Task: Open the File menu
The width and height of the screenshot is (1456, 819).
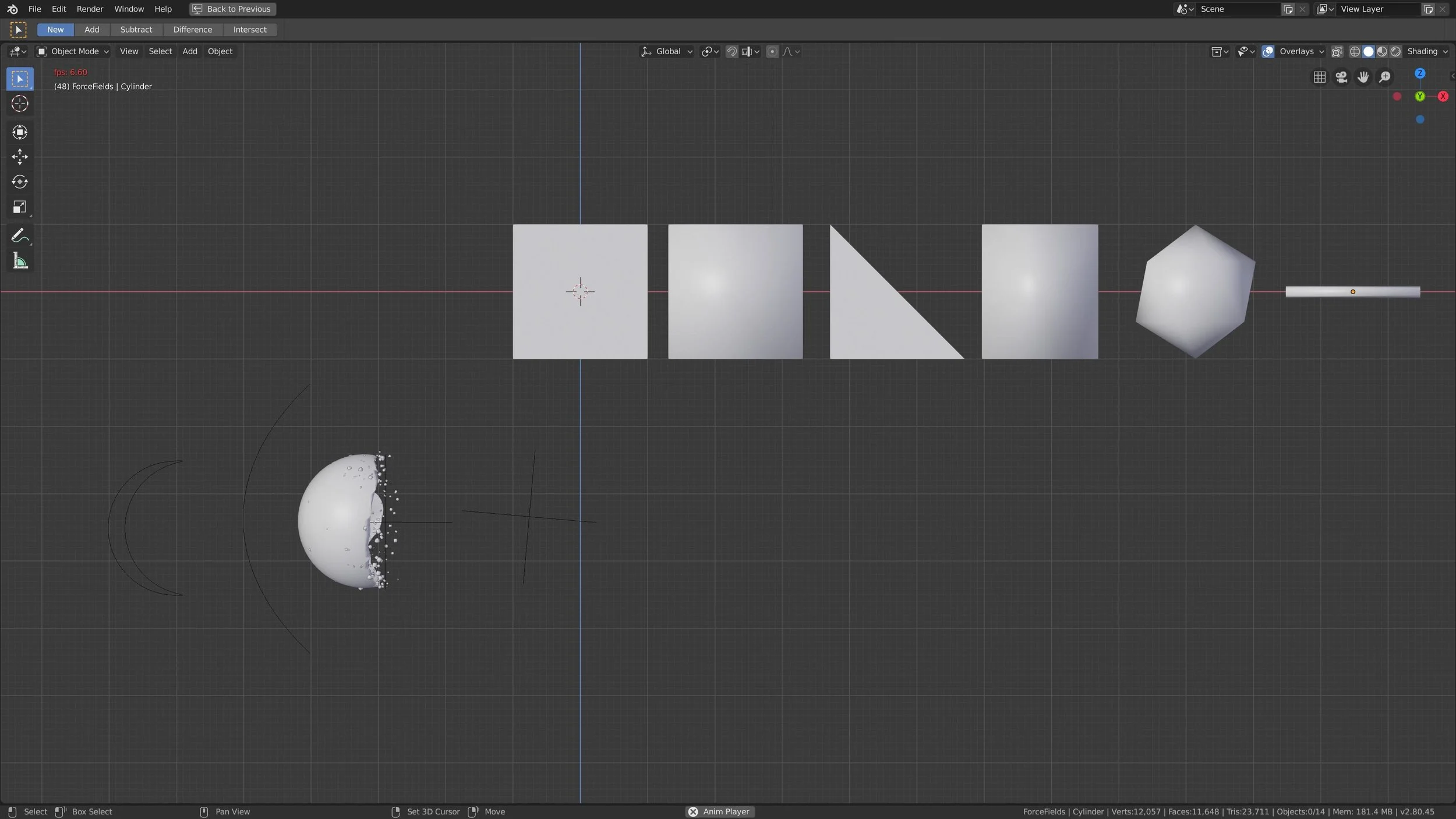Action: pyautogui.click(x=34, y=9)
